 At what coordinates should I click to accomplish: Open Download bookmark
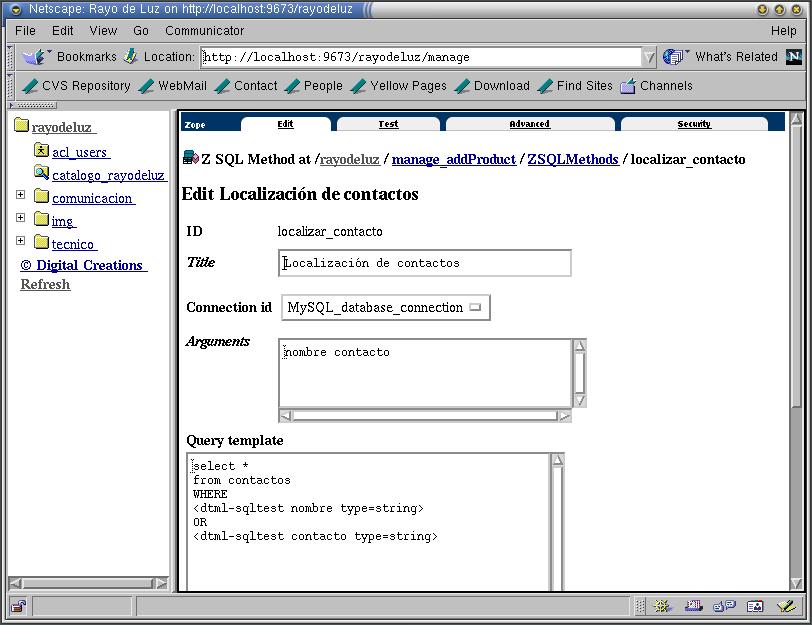coord(492,86)
